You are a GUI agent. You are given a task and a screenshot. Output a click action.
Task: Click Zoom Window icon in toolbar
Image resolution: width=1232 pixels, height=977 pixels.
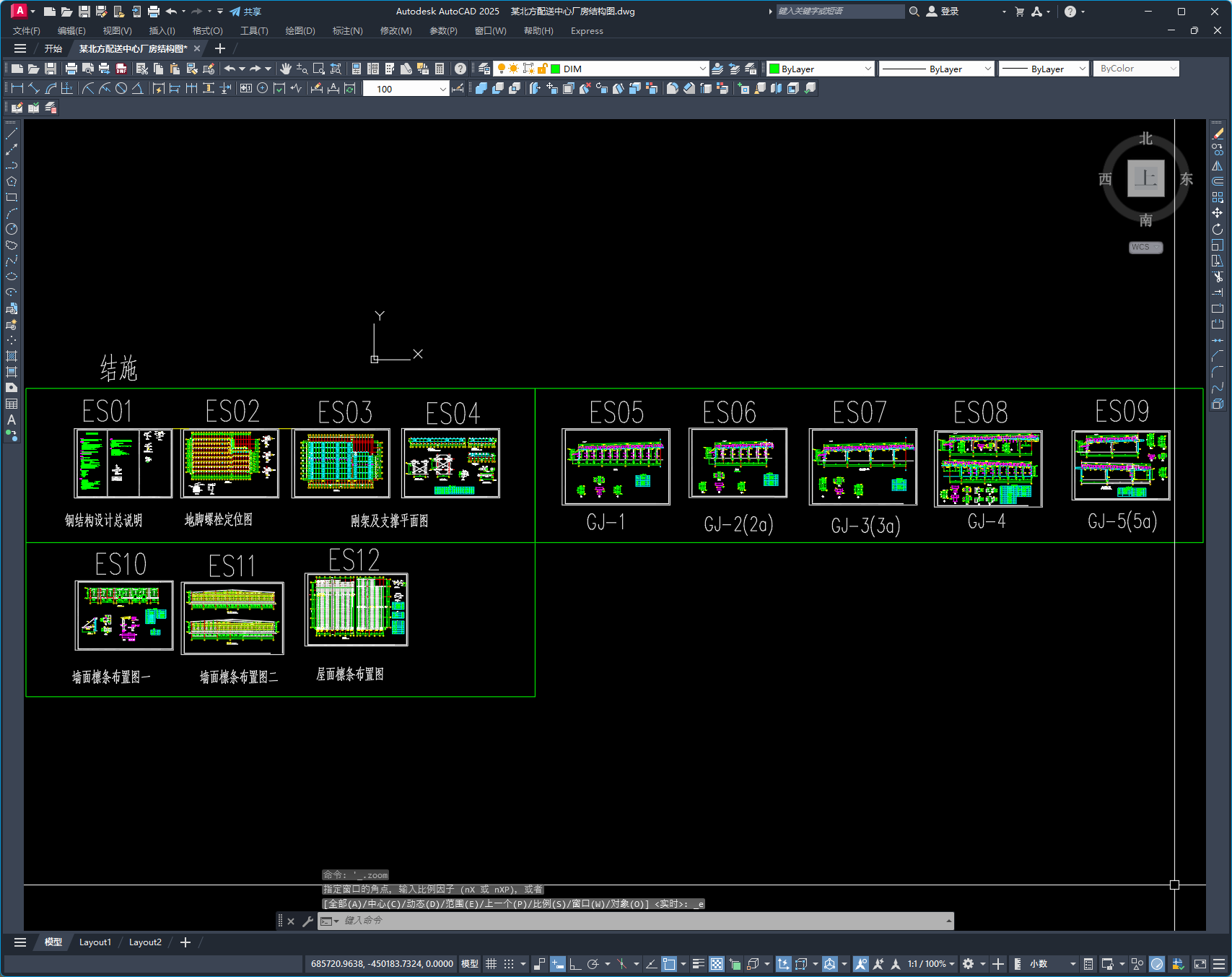tap(319, 69)
